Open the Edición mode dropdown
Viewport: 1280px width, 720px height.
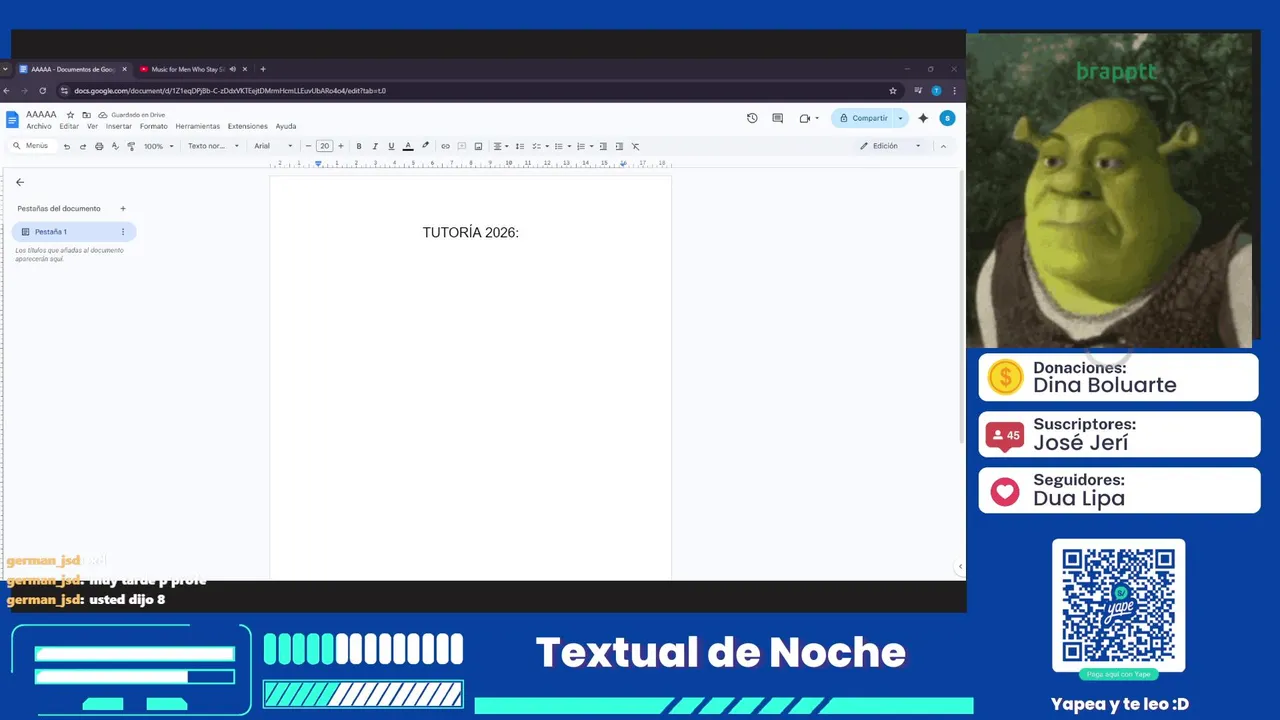tap(890, 146)
